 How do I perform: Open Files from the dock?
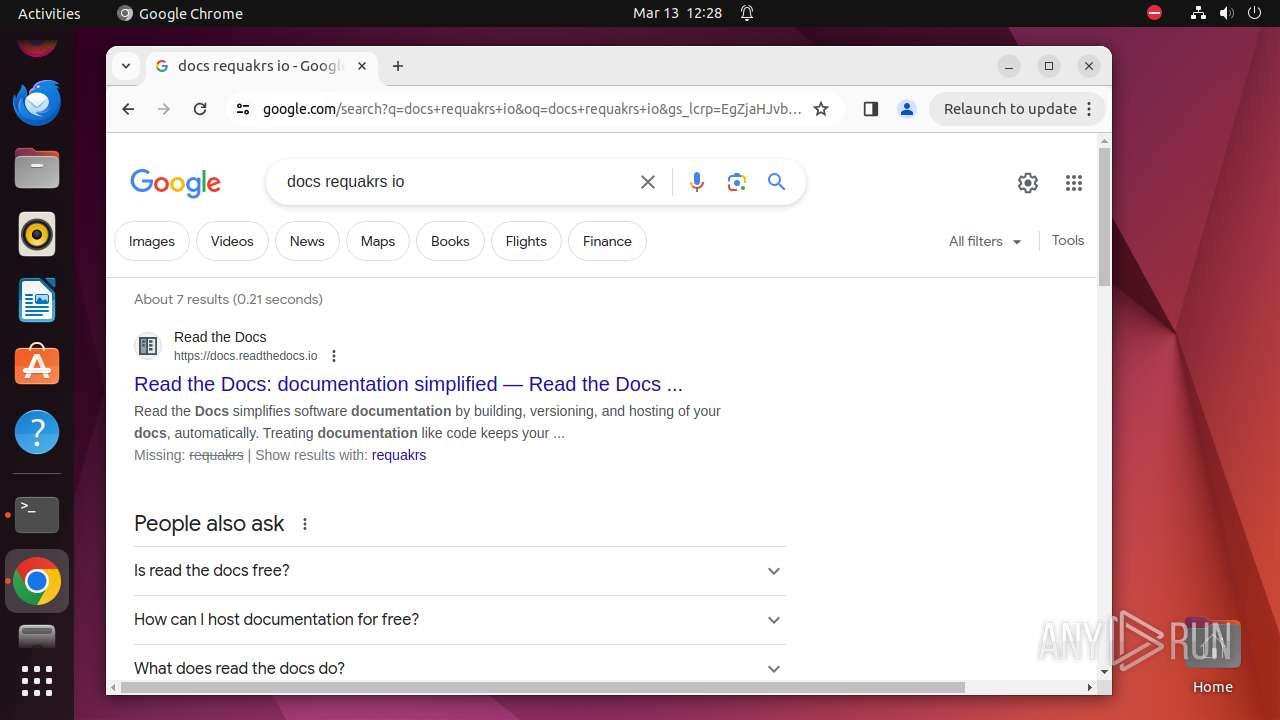(37, 168)
